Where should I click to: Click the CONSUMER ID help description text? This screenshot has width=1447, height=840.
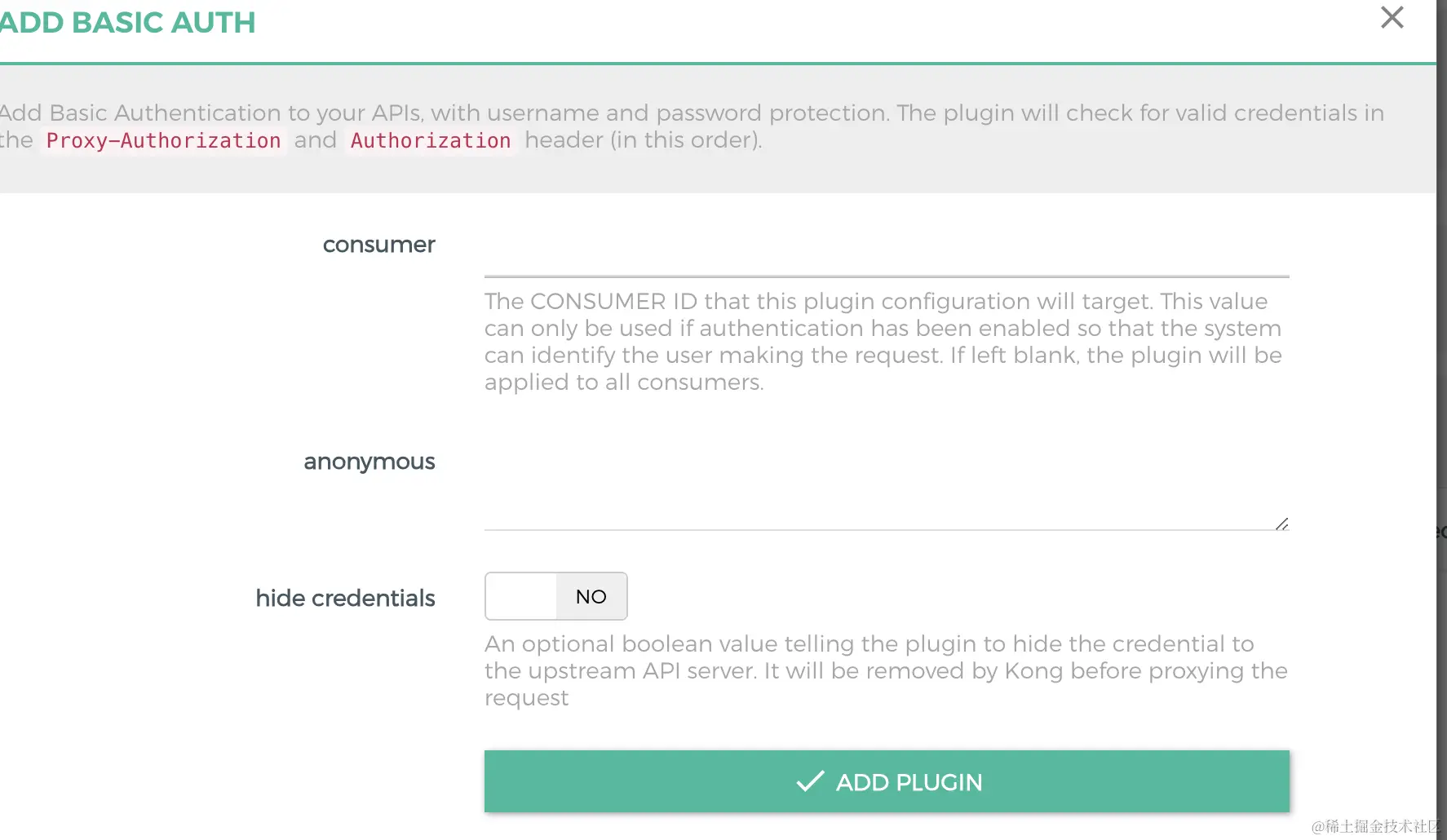883,342
